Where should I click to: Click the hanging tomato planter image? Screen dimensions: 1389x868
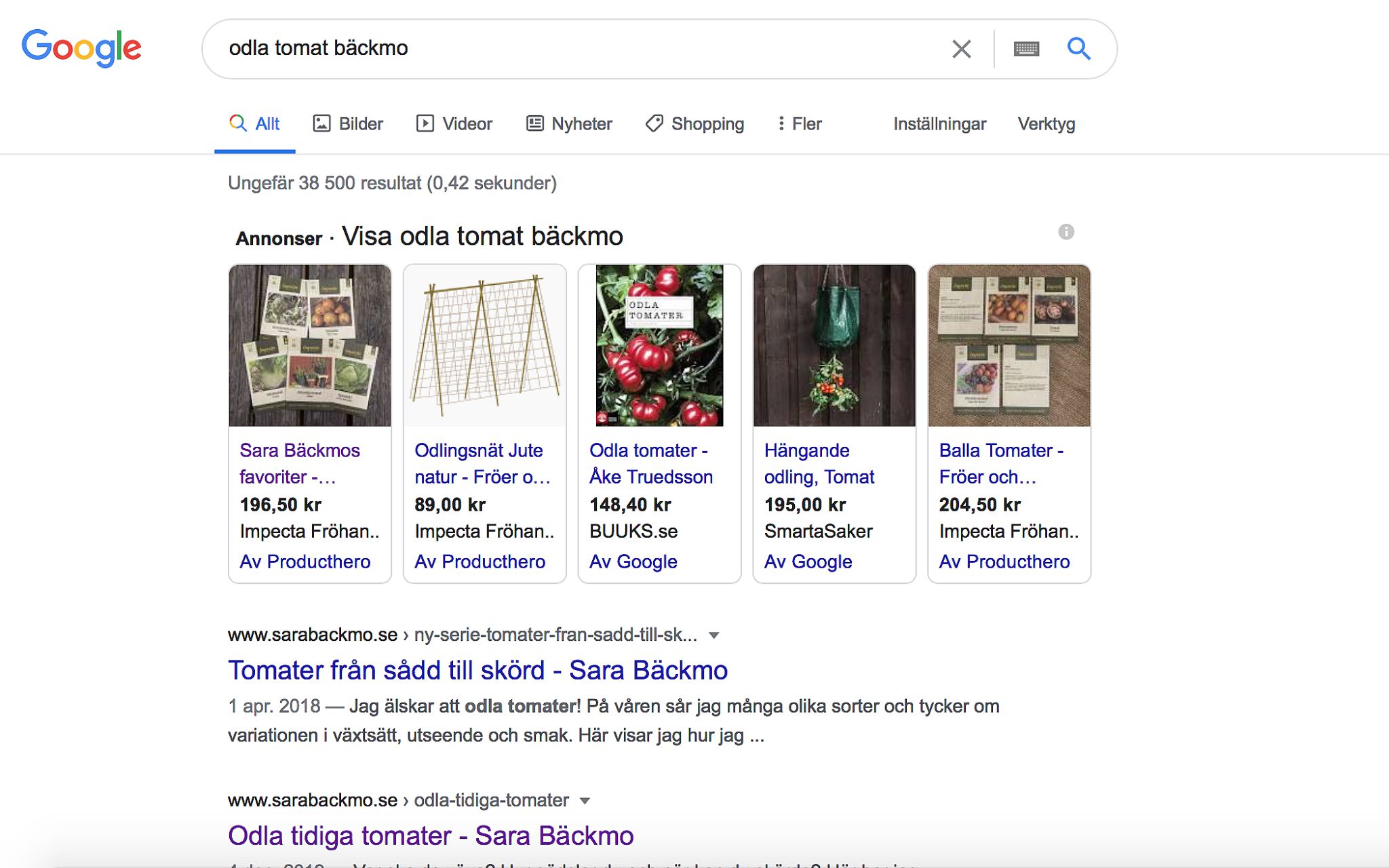point(834,346)
